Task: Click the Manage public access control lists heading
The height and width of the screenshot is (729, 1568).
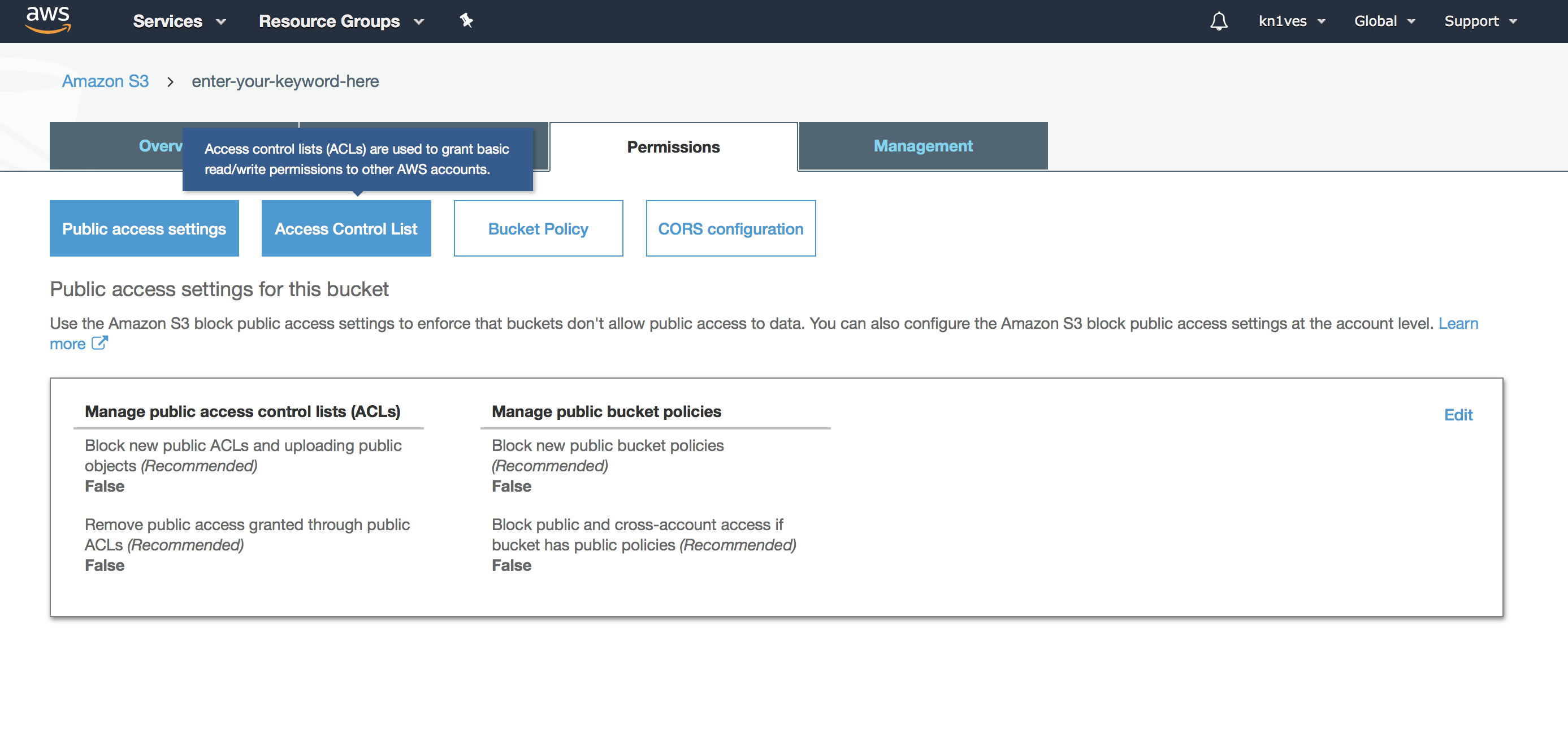Action: click(242, 412)
